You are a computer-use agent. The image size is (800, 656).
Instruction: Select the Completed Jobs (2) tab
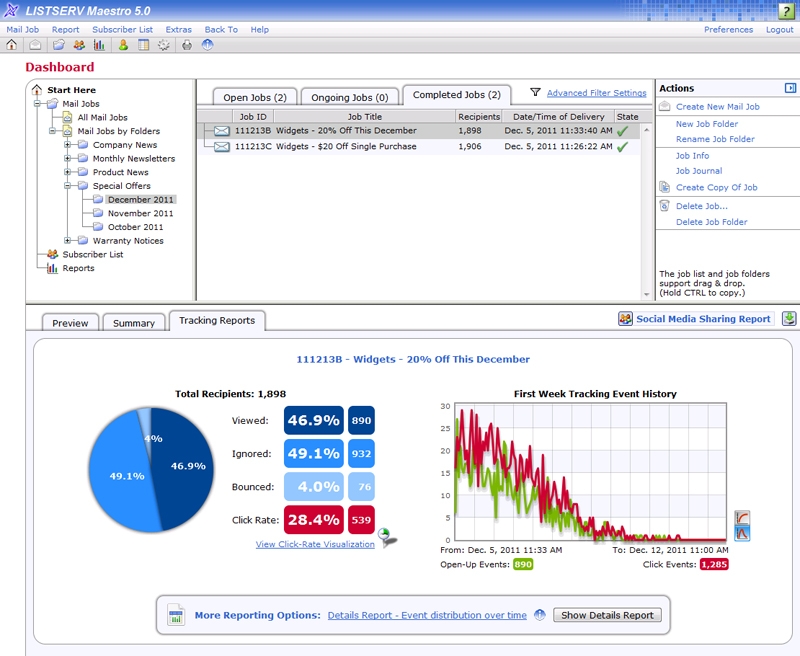click(457, 95)
